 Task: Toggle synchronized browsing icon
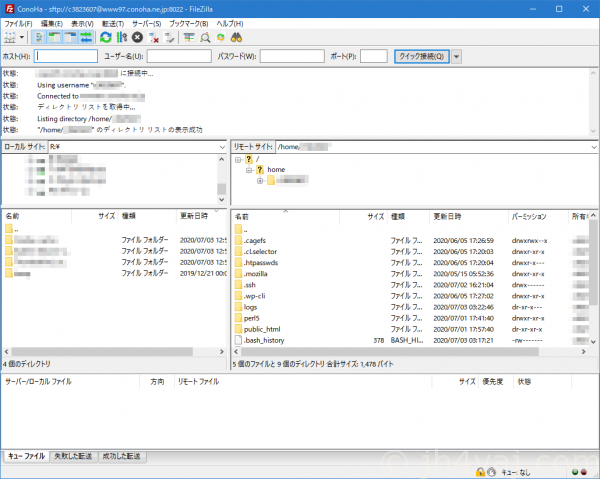coord(221,37)
